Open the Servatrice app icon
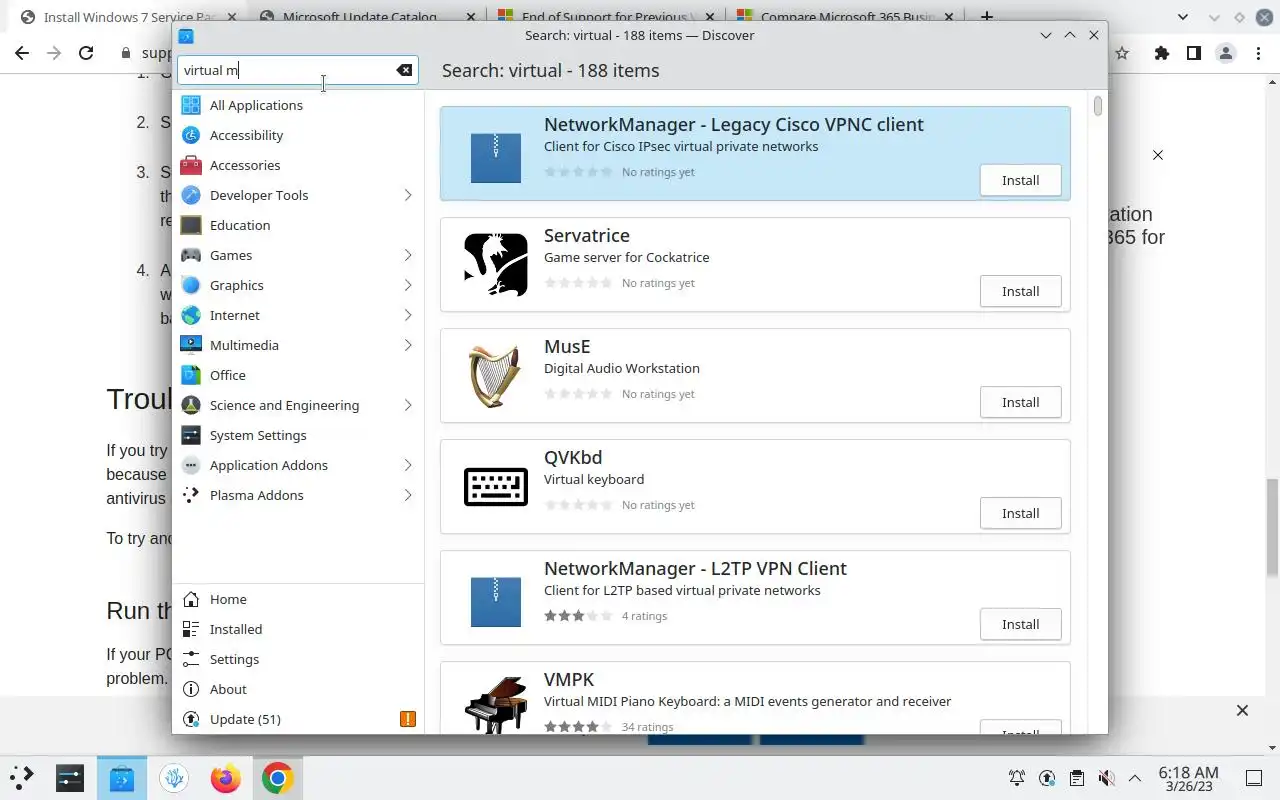 [496, 264]
